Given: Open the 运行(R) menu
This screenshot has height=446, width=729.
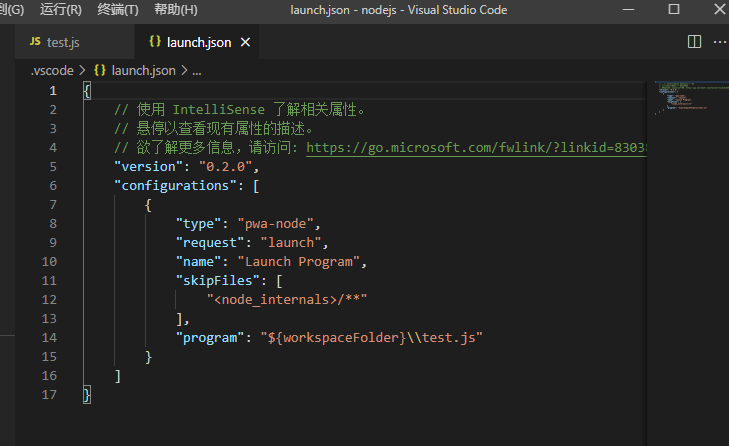Looking at the screenshot, I should [60, 10].
